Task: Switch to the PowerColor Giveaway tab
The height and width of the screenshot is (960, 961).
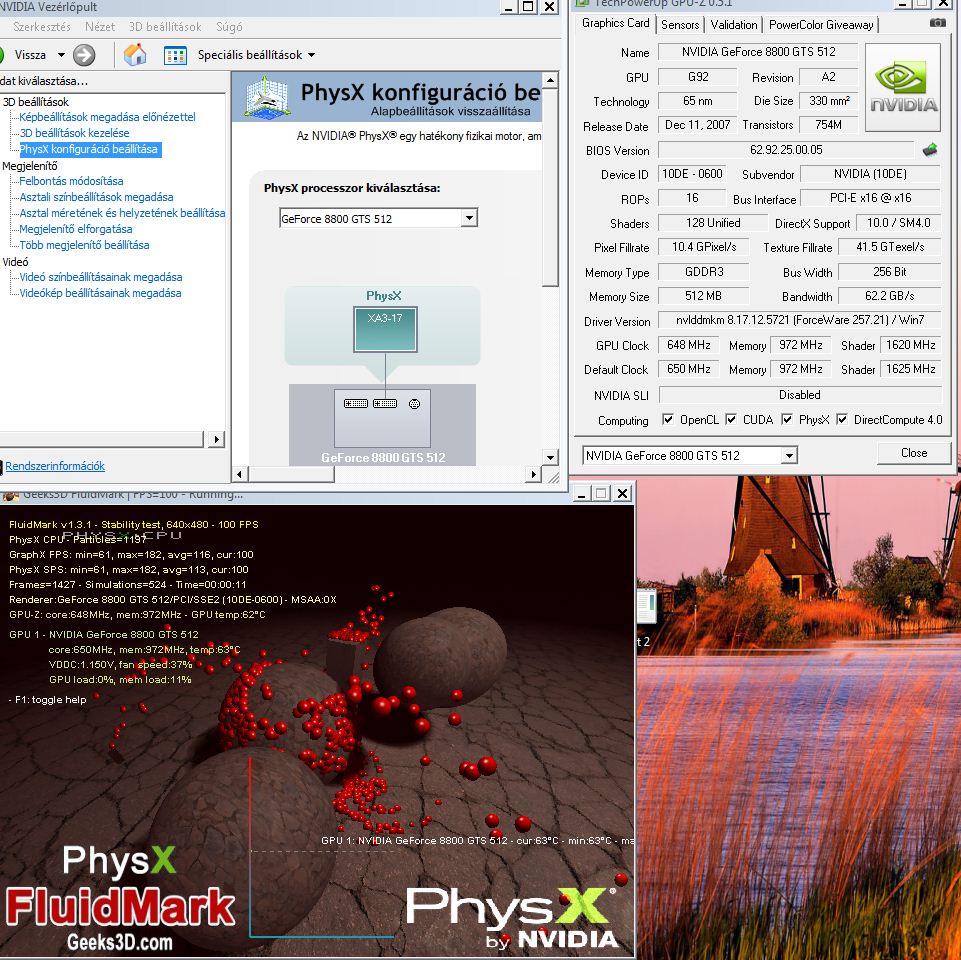Action: (x=821, y=25)
